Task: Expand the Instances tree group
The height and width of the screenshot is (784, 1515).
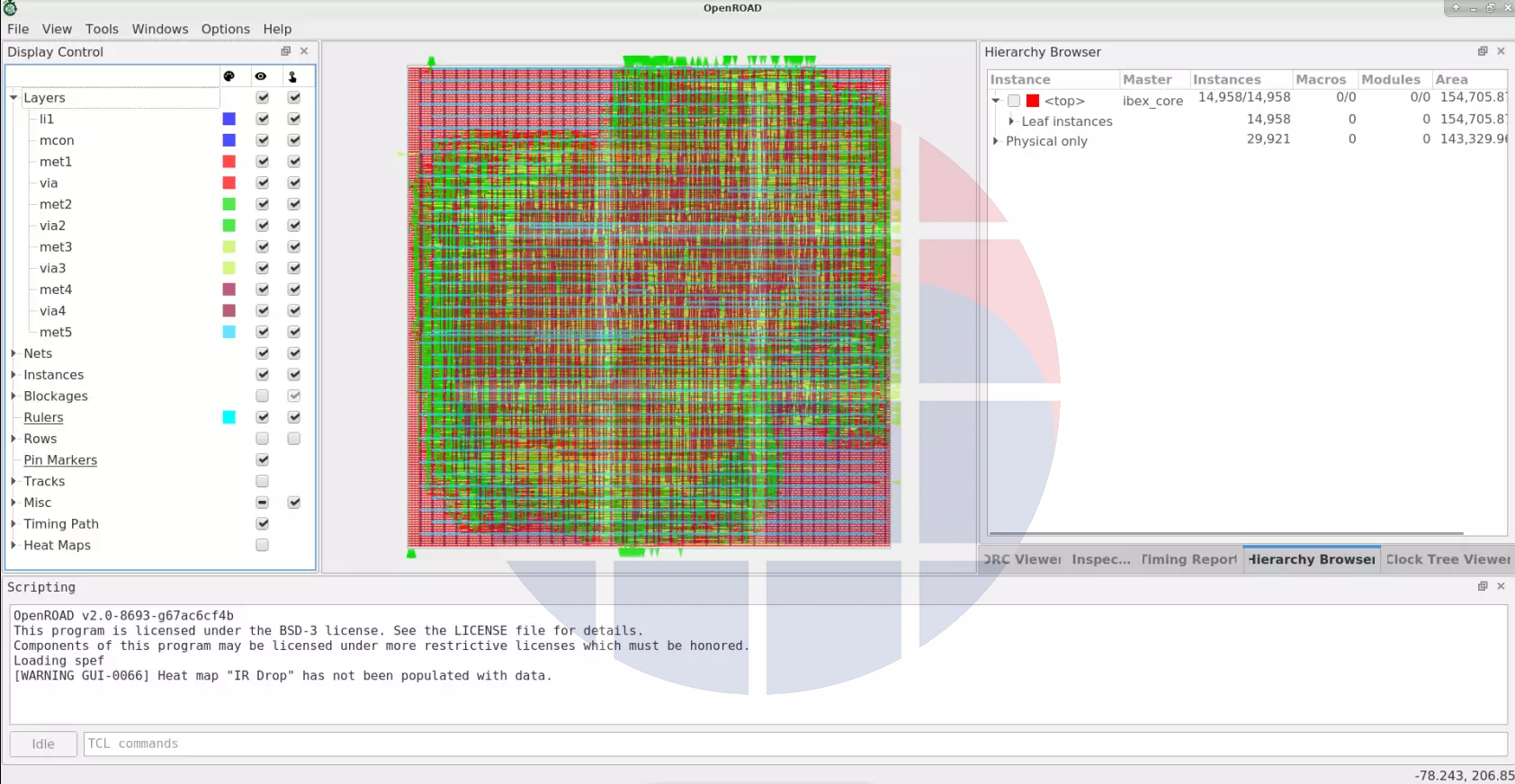Action: coord(13,375)
